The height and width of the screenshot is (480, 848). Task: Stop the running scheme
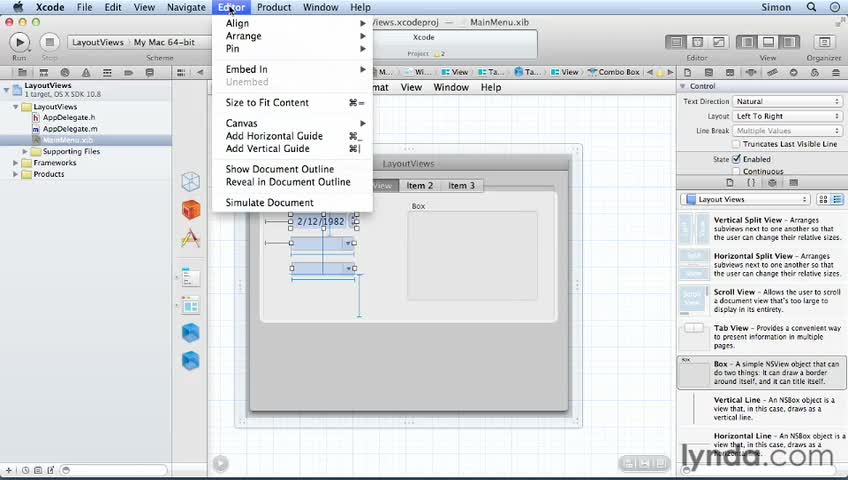click(x=49, y=42)
